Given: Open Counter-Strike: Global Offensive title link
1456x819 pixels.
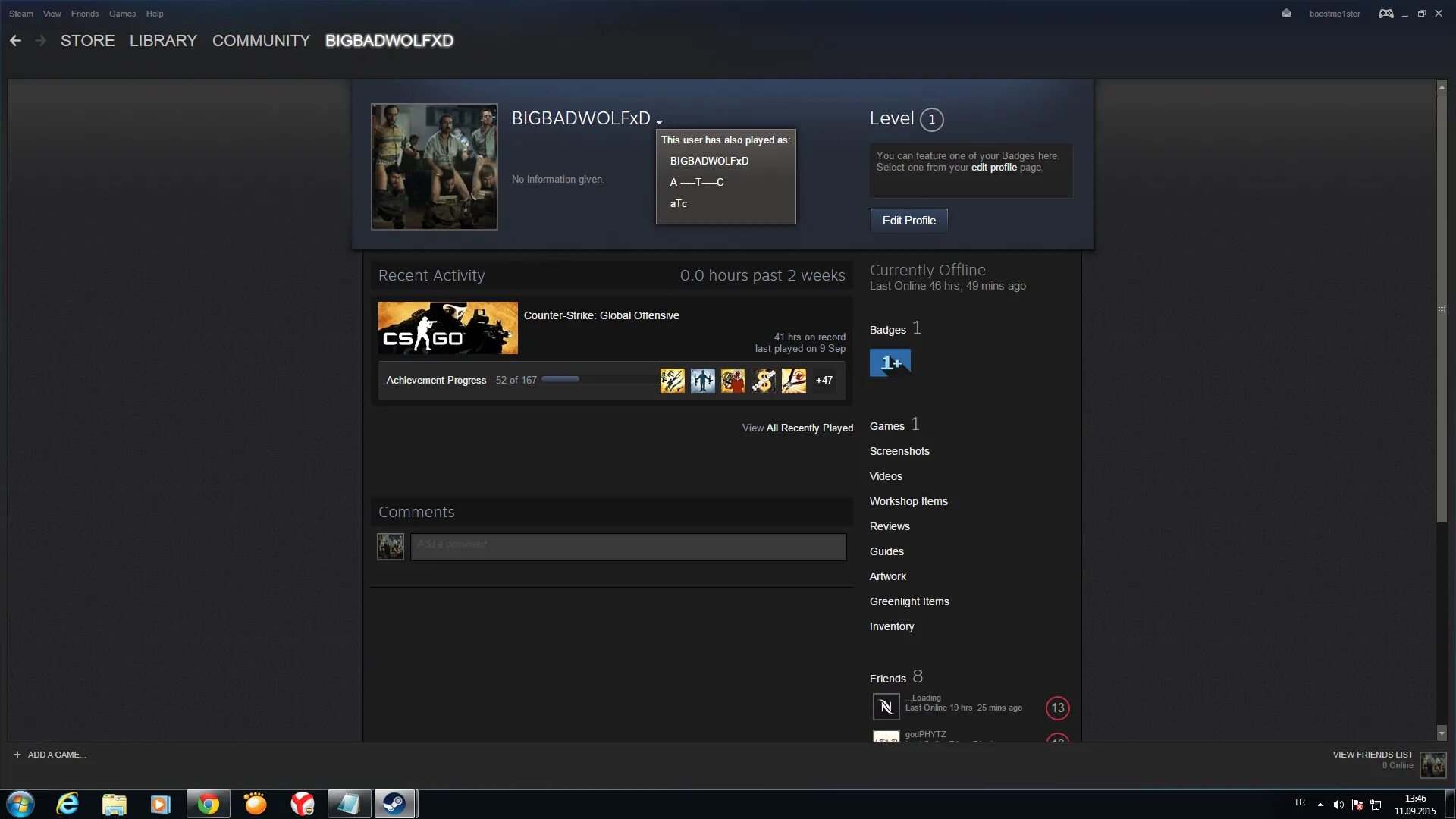Looking at the screenshot, I should 601,315.
